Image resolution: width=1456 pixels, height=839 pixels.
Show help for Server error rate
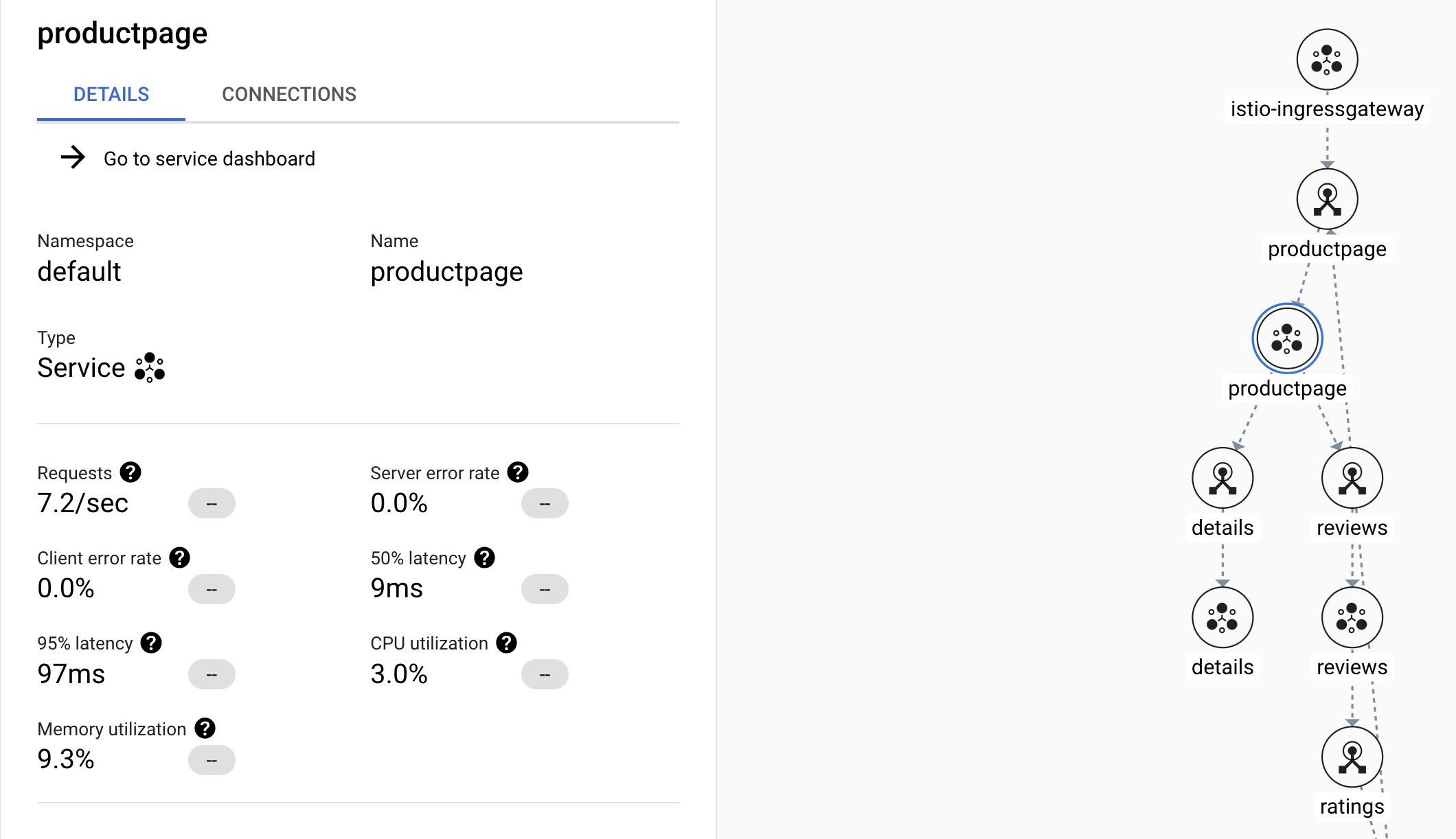[518, 472]
